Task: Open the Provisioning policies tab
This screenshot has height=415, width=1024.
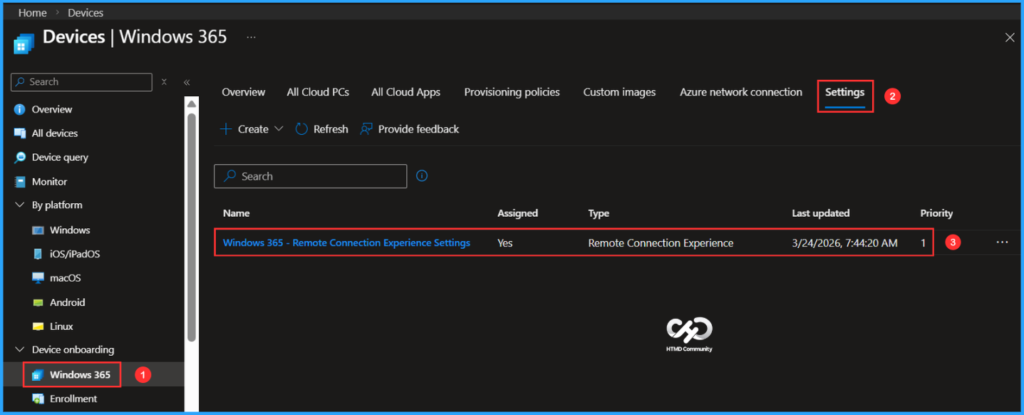Action: [512, 92]
